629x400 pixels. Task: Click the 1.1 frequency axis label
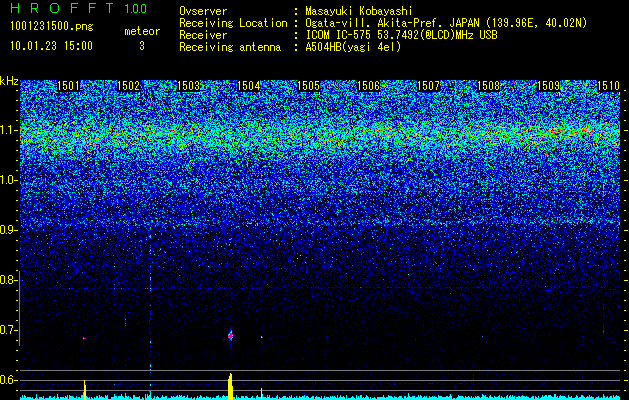[x=9, y=130]
